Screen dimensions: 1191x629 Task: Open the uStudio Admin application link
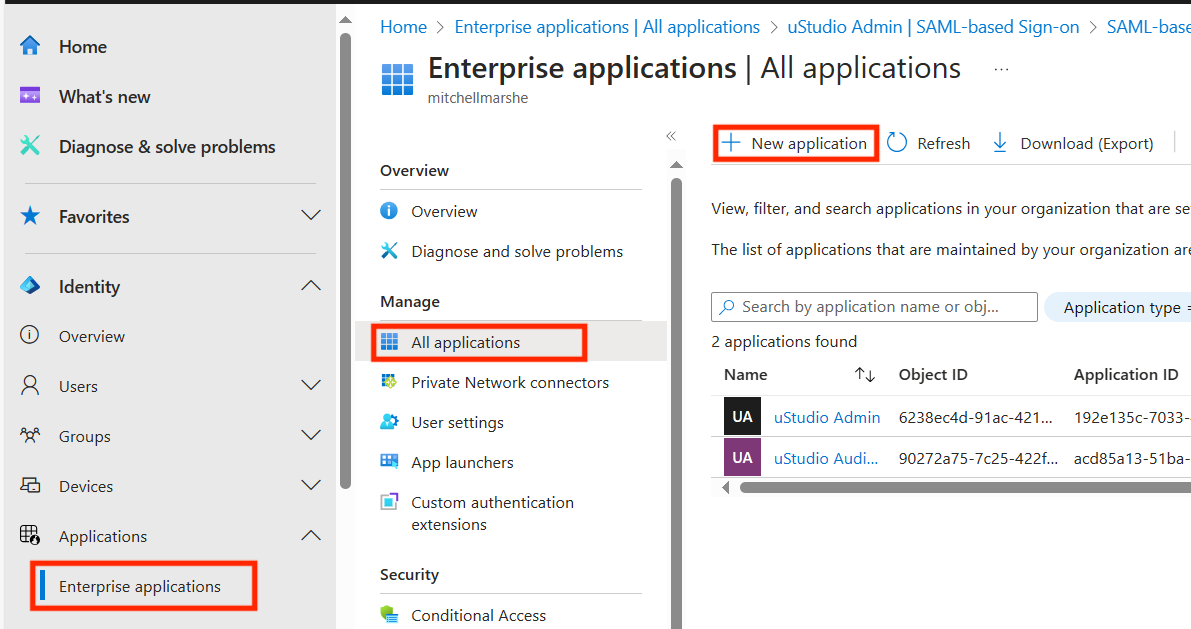pyautogui.click(x=827, y=417)
